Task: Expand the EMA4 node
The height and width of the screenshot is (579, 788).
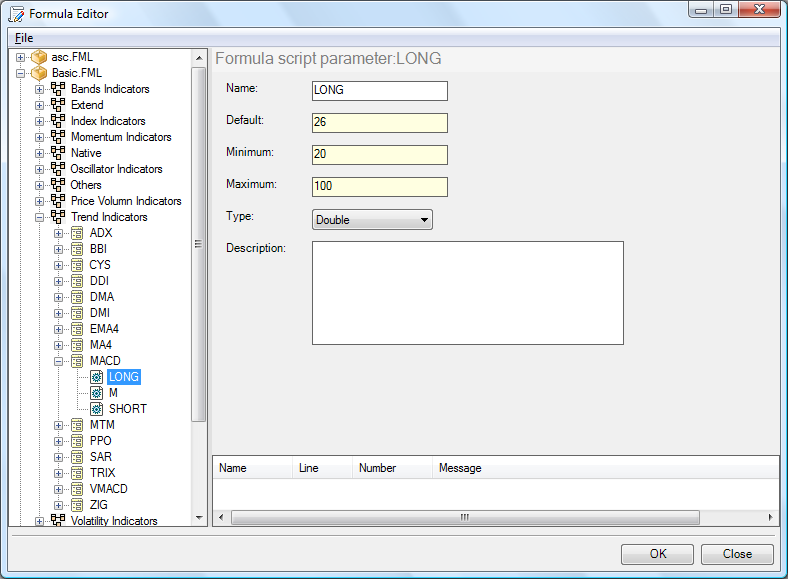Action: point(59,330)
